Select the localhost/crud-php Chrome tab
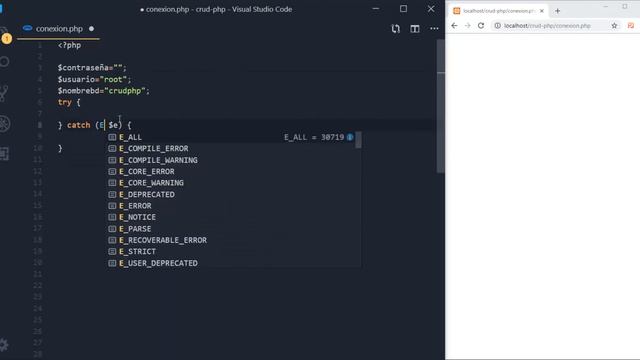This screenshot has width=640, height=360. coord(499,11)
